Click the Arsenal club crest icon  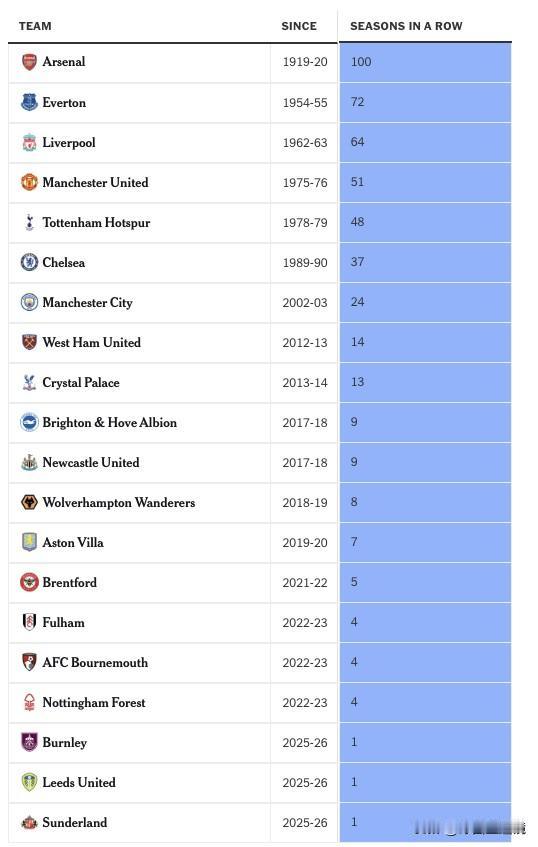pyautogui.click(x=29, y=62)
